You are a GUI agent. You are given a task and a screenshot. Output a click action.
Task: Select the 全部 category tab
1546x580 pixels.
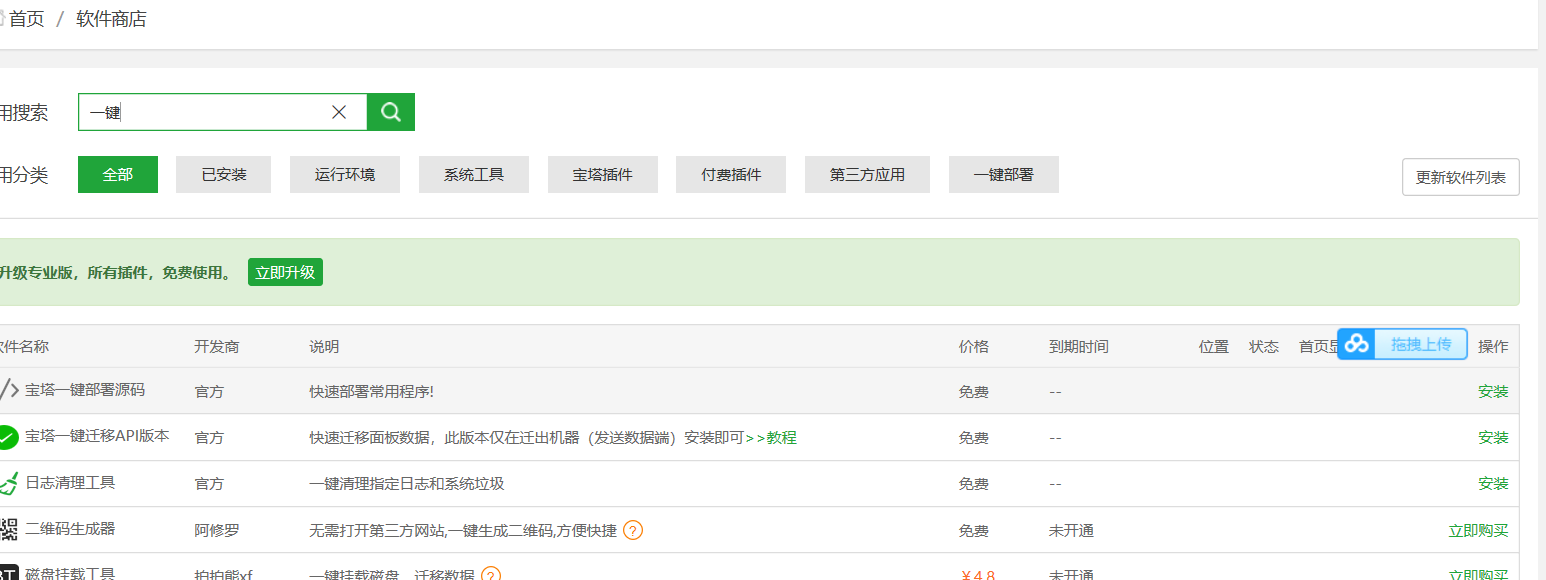(118, 174)
